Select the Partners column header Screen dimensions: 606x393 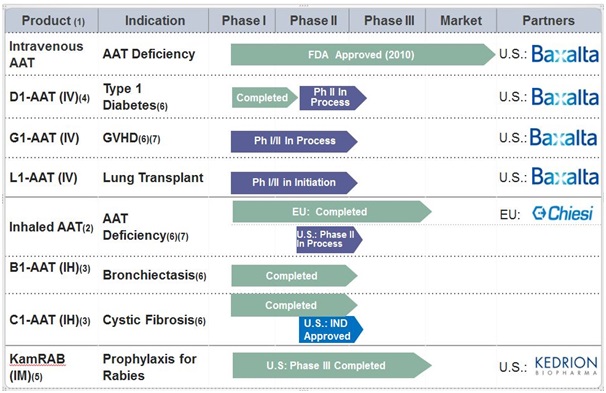pyautogui.click(x=548, y=20)
